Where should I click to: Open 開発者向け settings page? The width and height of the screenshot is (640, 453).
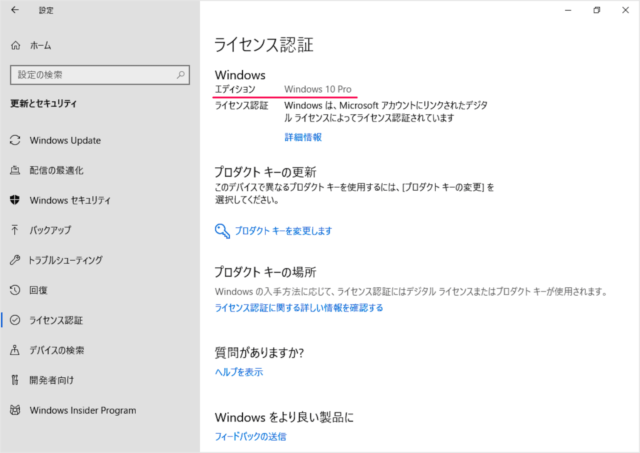pyautogui.click(x=53, y=380)
